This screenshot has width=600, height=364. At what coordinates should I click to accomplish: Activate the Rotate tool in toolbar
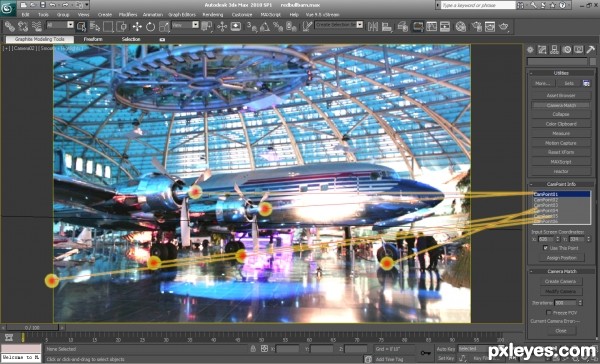[150, 26]
